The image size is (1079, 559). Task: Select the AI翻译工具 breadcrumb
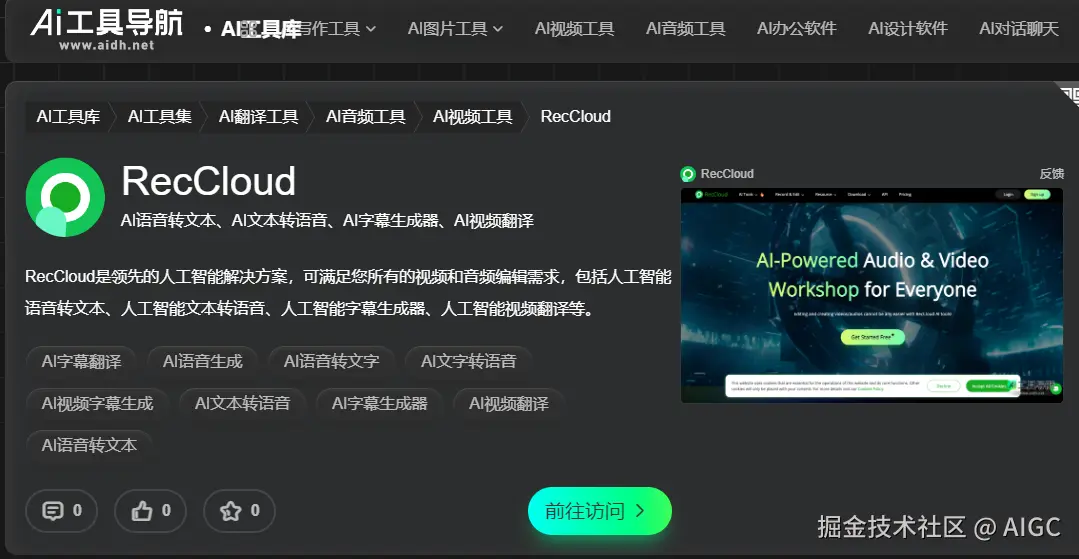click(258, 116)
